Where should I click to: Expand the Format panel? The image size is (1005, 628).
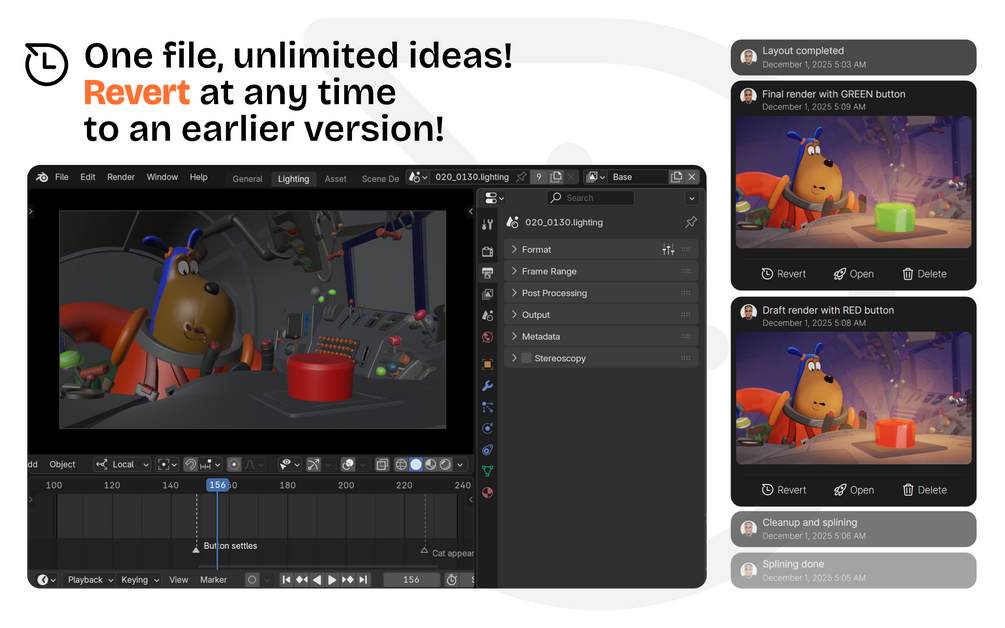pyautogui.click(x=601, y=249)
